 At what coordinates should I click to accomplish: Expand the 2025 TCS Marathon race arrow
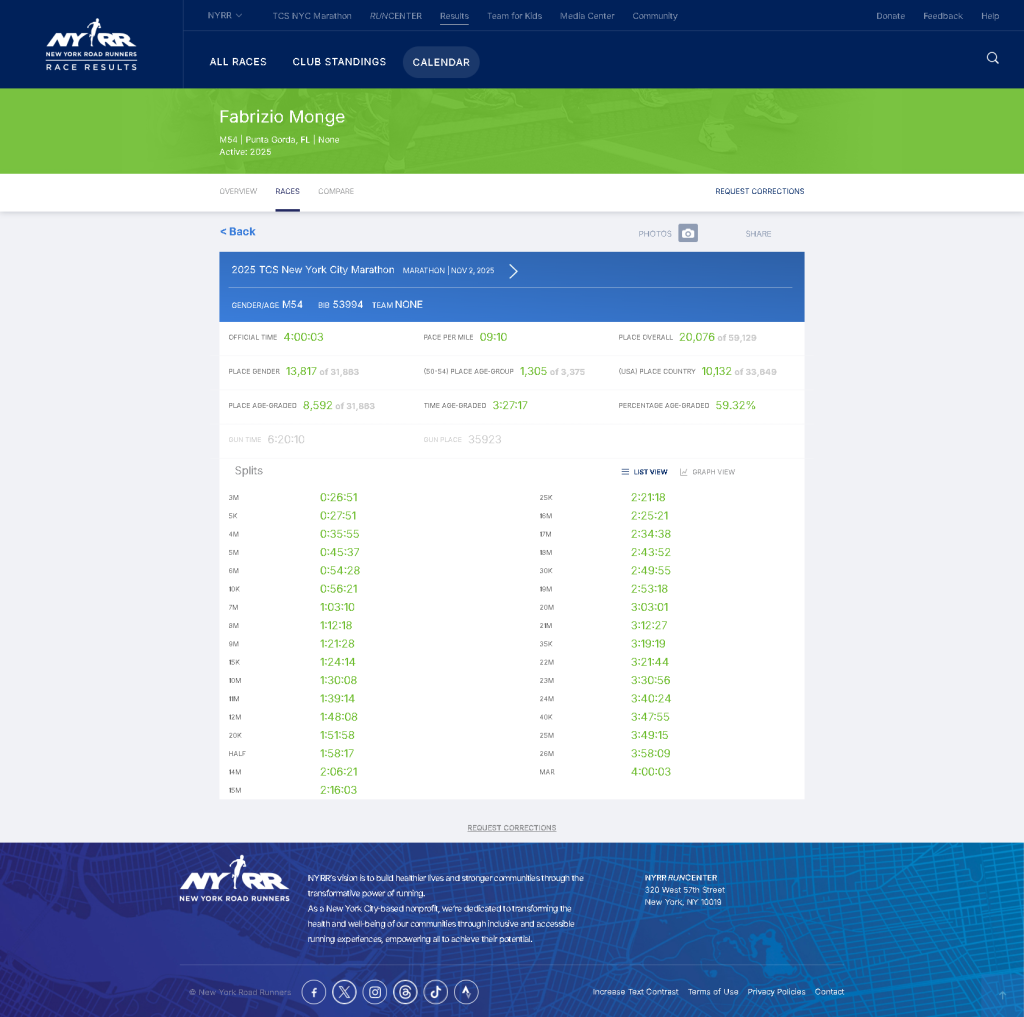point(513,271)
